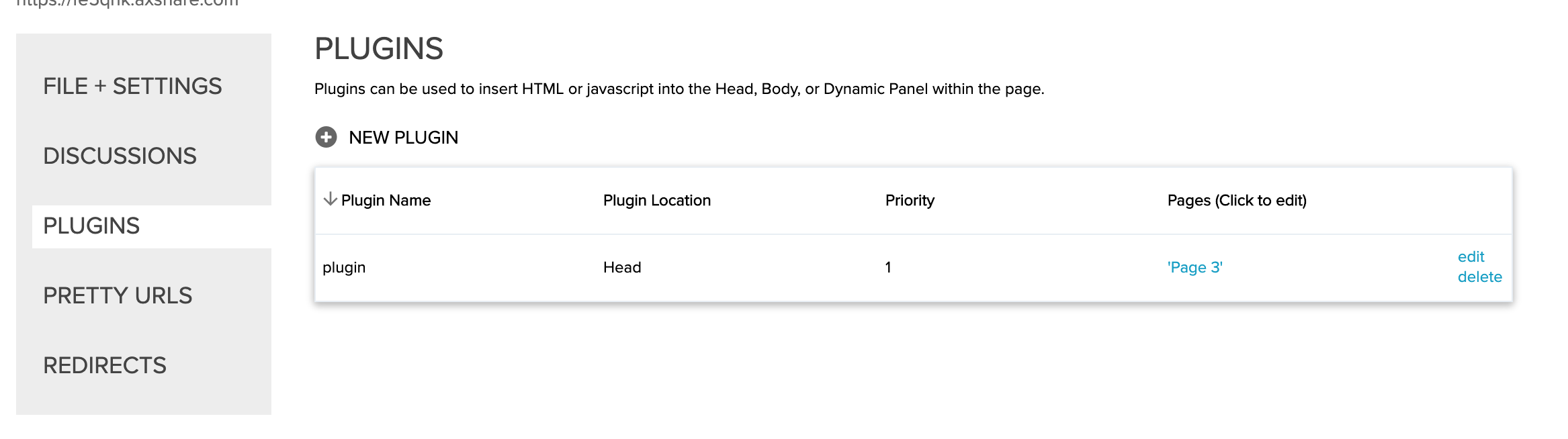Open the FILE + SETTINGS section
Viewport: 1568px width, 439px height.
(132, 87)
